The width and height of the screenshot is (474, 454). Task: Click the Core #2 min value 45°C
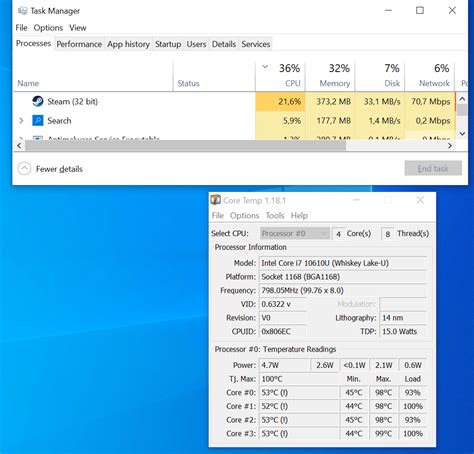click(354, 420)
